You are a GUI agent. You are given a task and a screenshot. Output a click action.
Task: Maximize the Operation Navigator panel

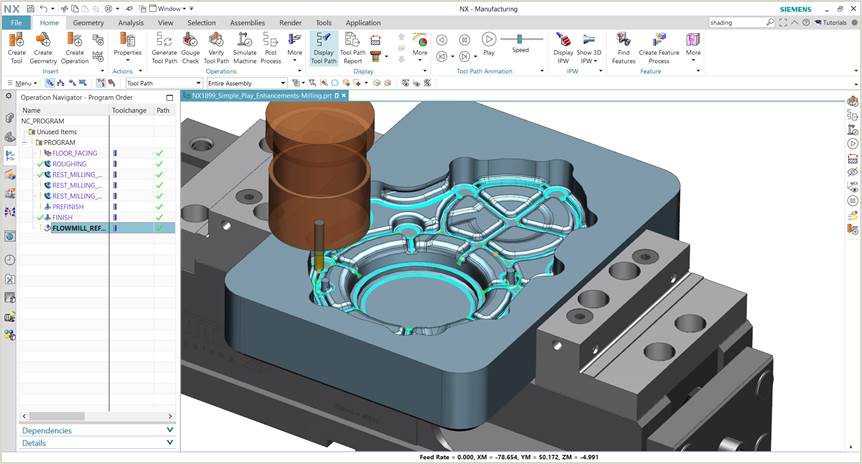[x=170, y=97]
